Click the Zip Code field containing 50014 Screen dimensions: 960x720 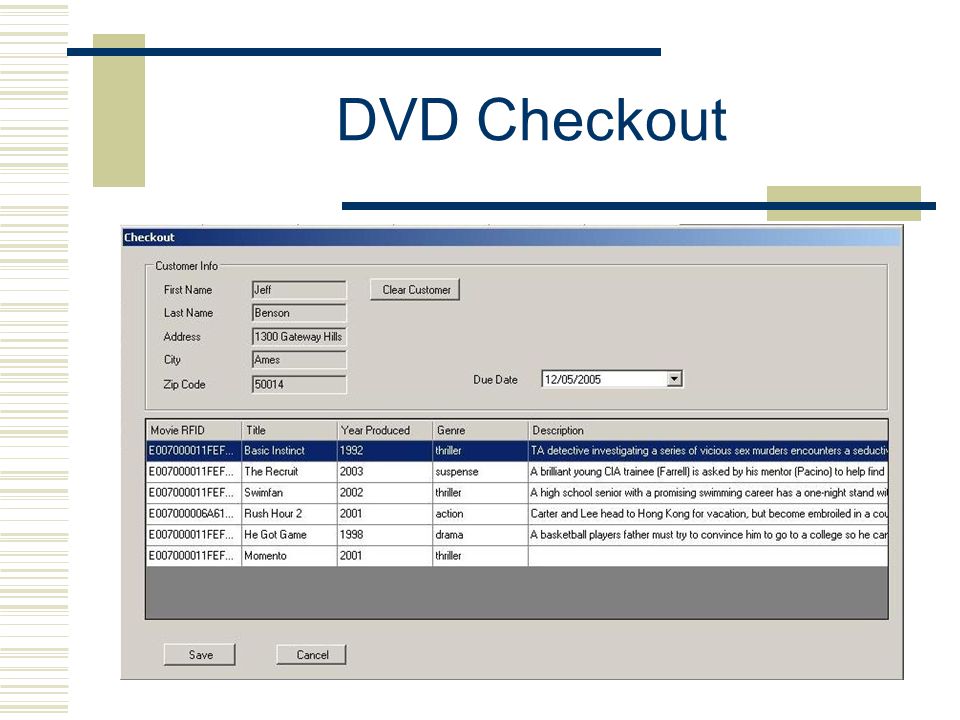pos(299,384)
